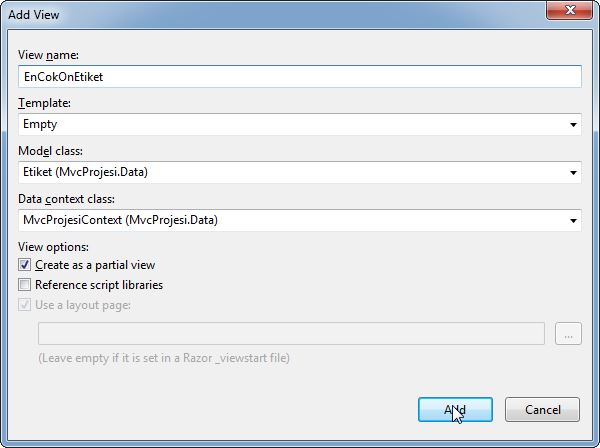Expand the Model class dropdown arrow
This screenshot has height=448, width=600.
click(573, 173)
